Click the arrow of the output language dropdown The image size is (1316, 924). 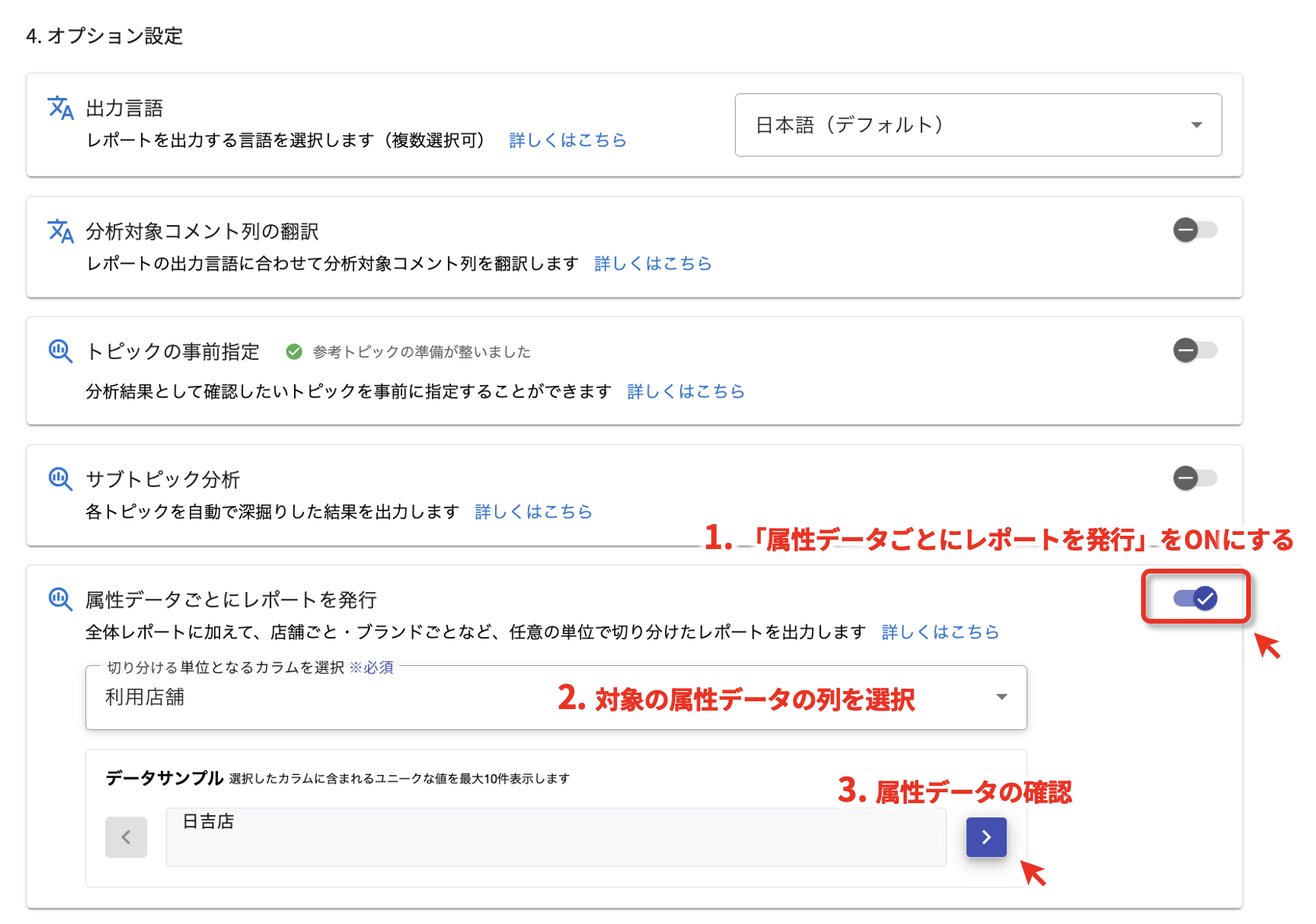(1196, 126)
